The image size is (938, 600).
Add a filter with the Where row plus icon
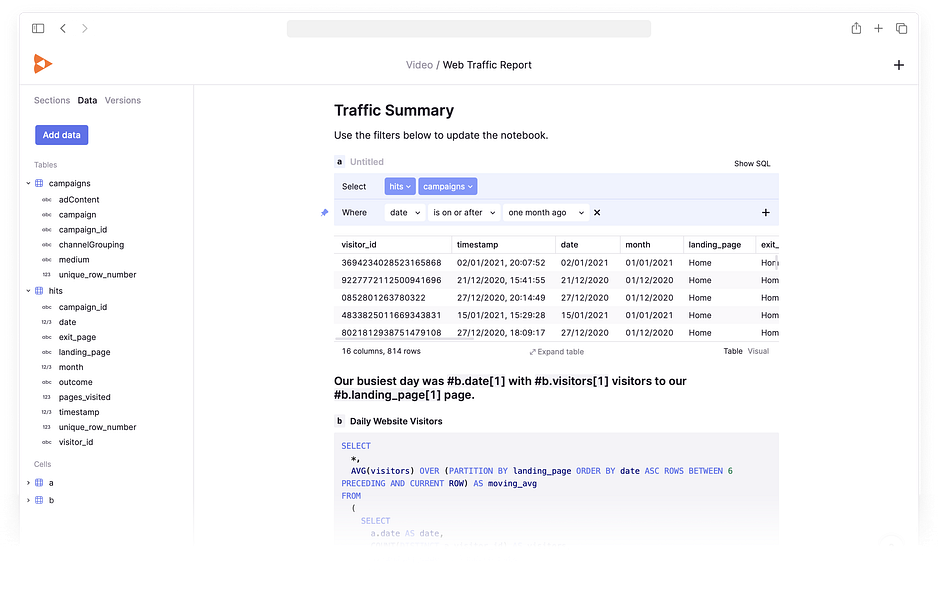tap(765, 212)
